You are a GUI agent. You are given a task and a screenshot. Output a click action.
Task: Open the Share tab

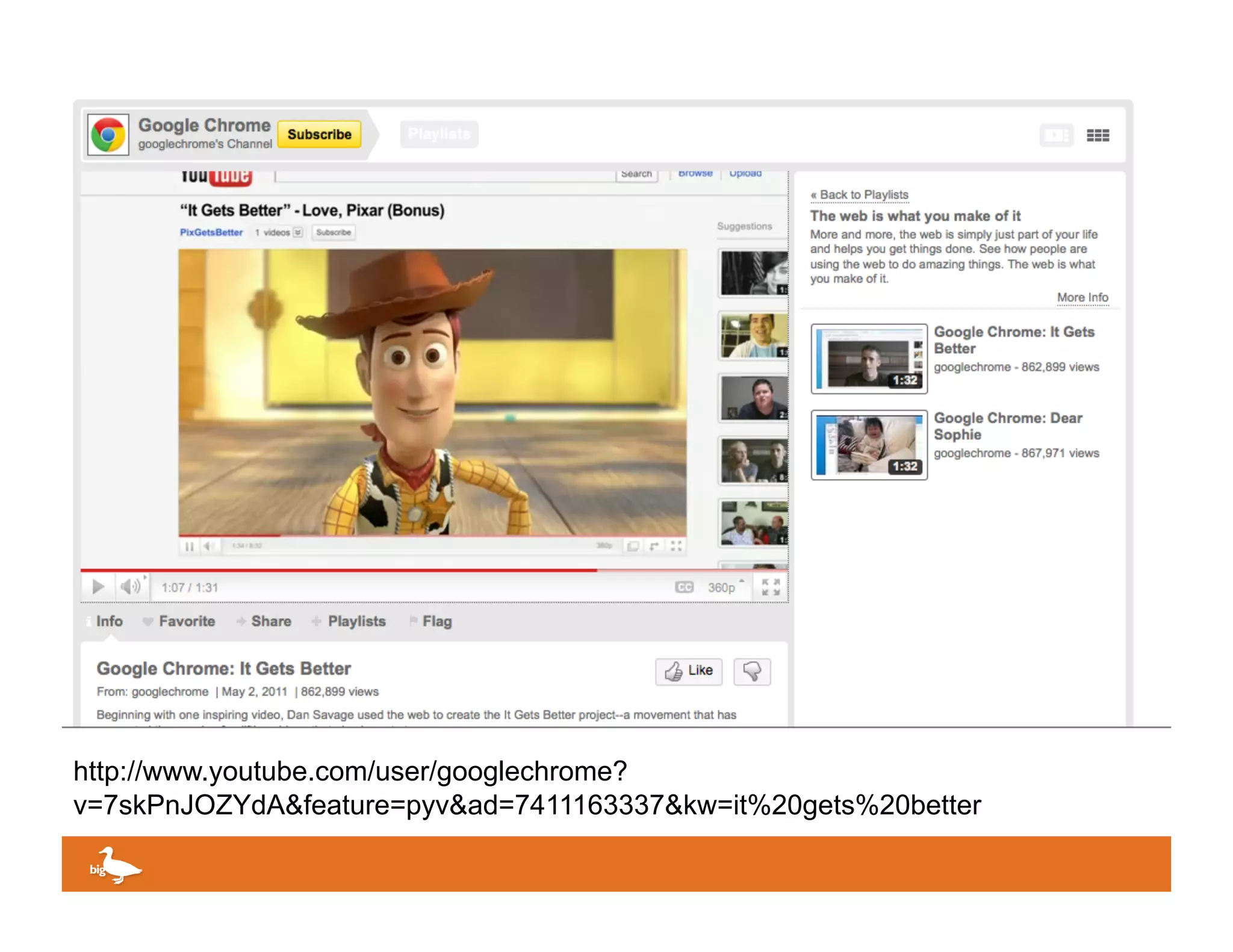pyautogui.click(x=264, y=621)
